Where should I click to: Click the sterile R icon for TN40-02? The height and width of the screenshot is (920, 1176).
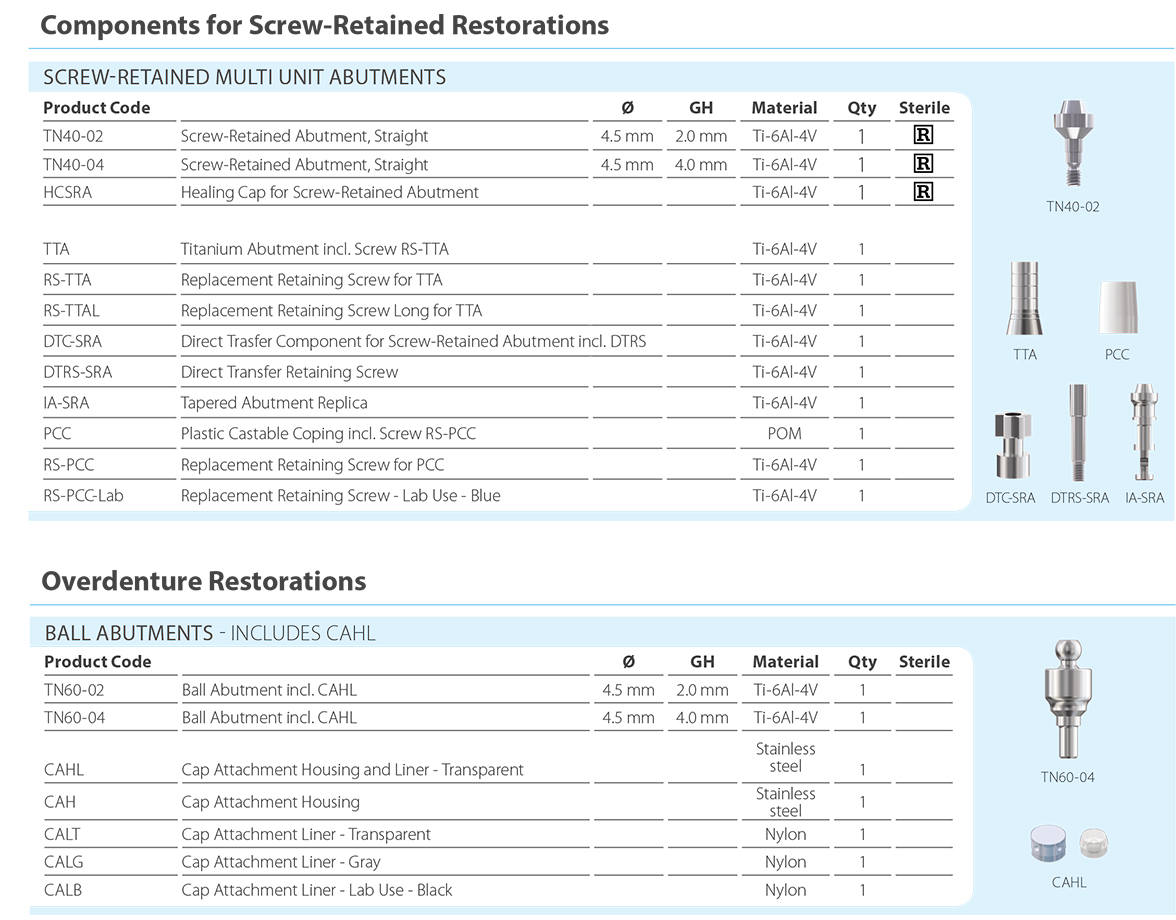coord(924,136)
